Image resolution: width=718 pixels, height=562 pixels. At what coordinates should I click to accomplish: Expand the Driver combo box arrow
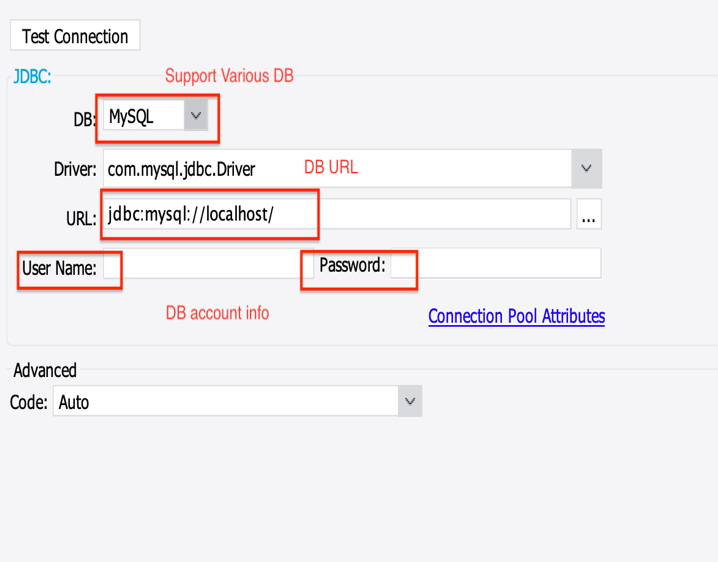[x=587, y=169]
